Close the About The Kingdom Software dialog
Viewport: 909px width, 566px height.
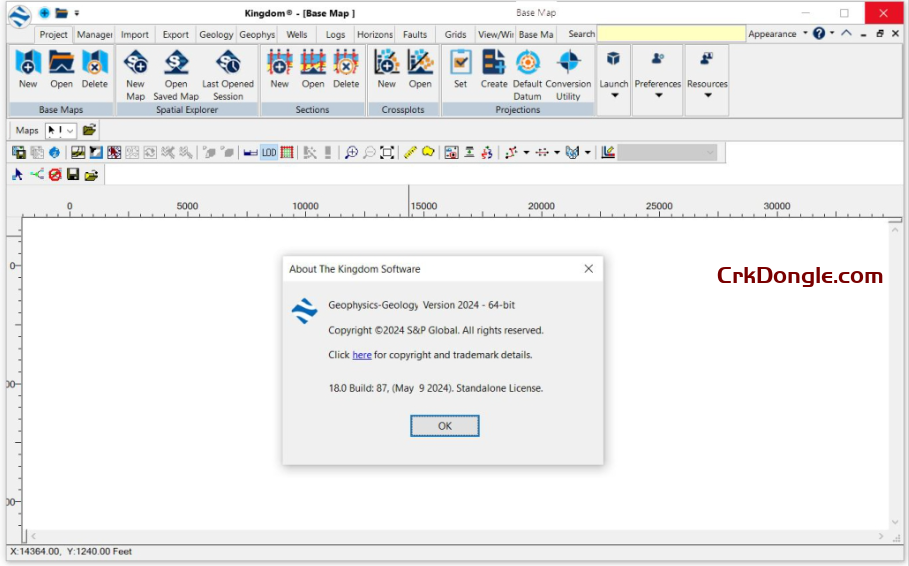click(x=588, y=269)
